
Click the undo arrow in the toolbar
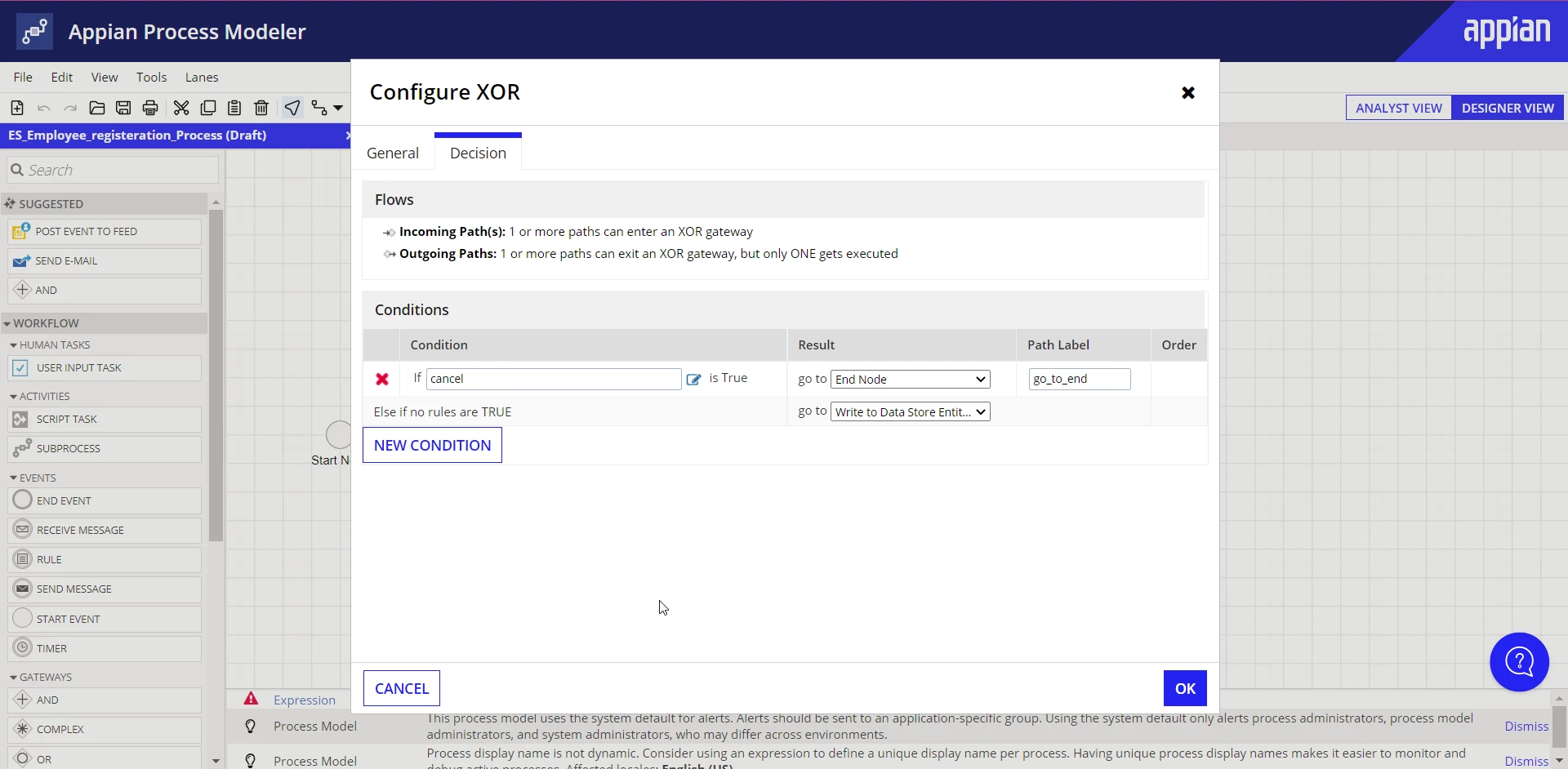point(44,108)
